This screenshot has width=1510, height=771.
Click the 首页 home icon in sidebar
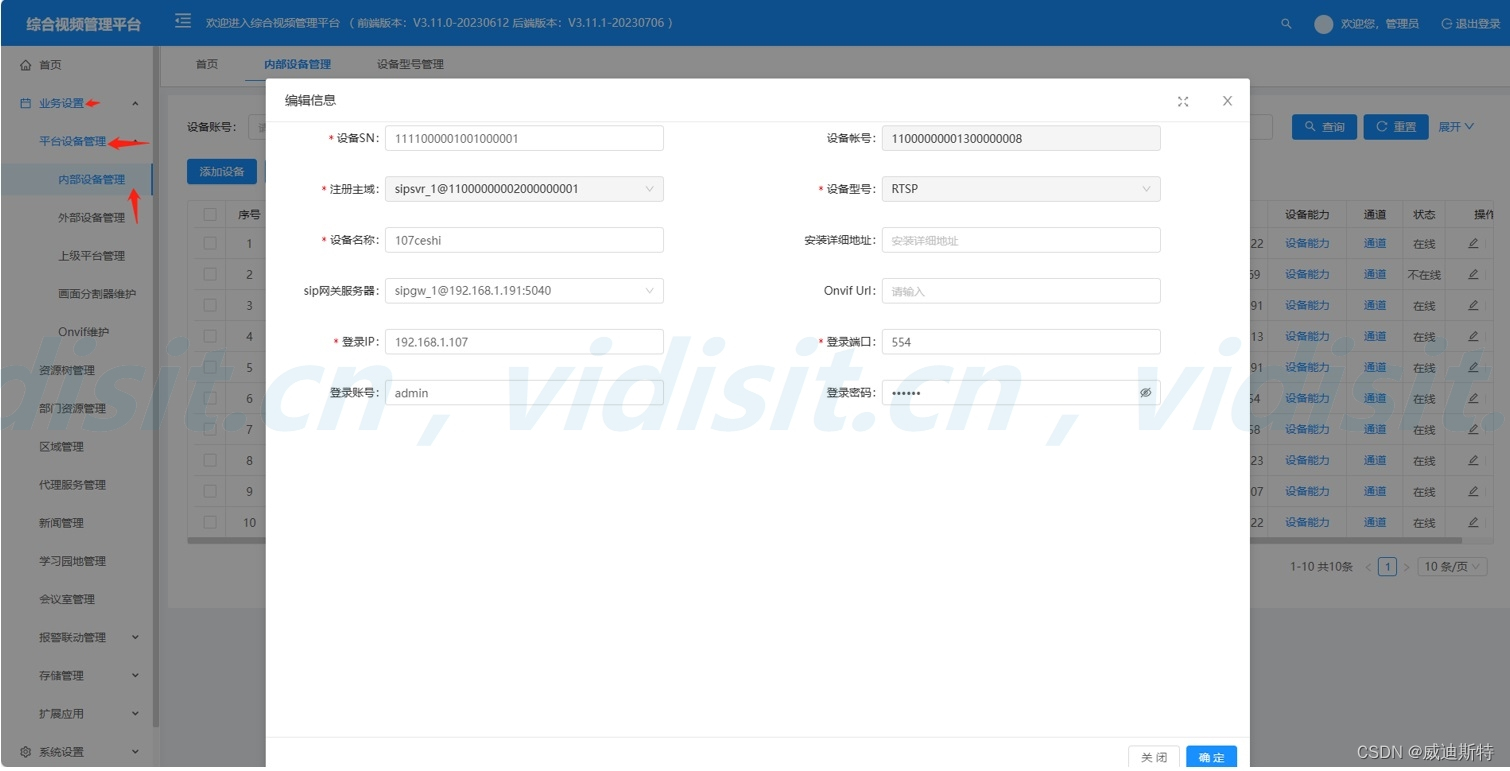(26, 65)
